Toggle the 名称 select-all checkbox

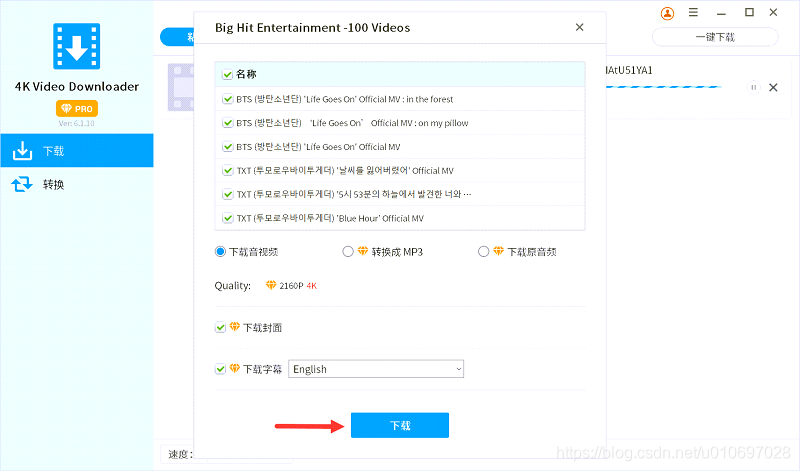[228, 75]
